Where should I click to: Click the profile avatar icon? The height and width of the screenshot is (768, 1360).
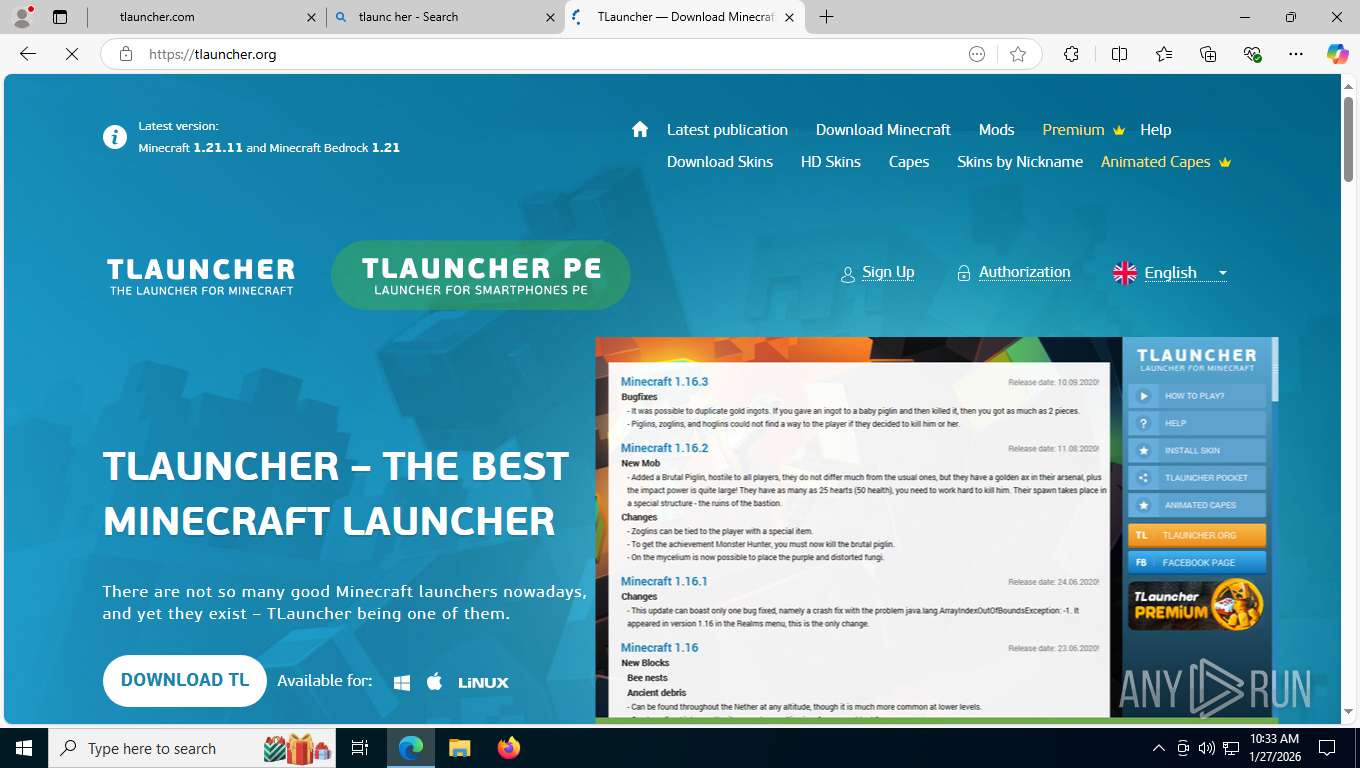(21, 17)
